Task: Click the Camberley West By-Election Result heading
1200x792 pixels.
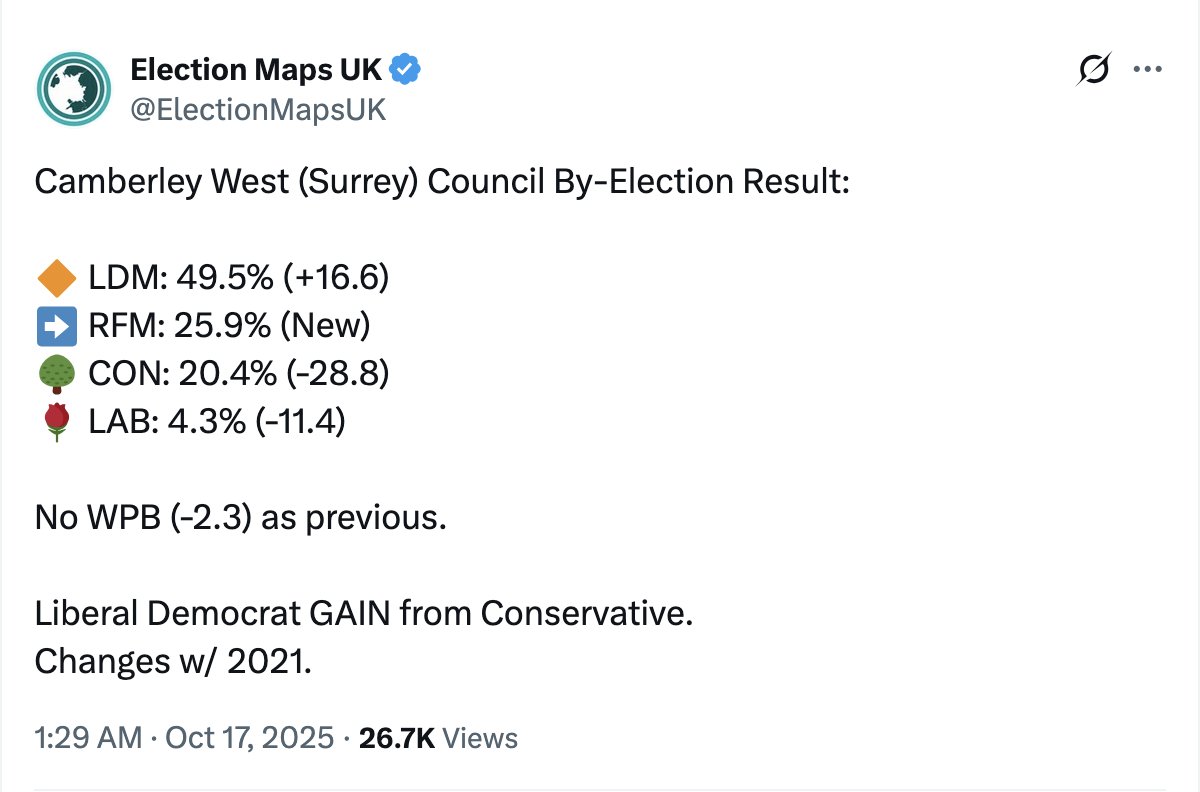Action: tap(441, 183)
